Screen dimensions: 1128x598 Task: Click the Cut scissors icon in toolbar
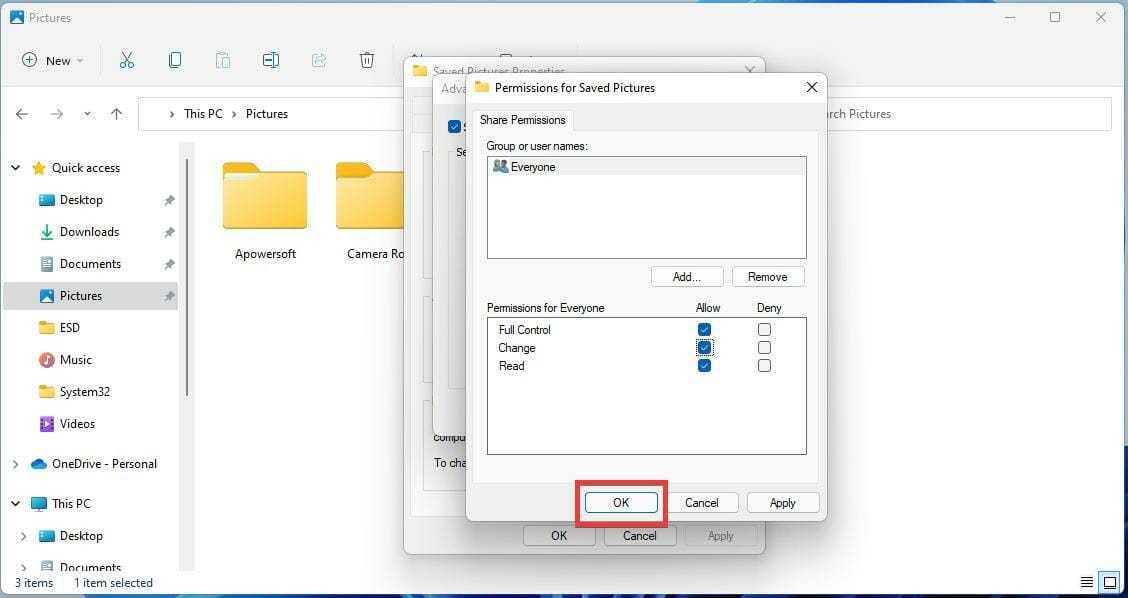tap(126, 60)
